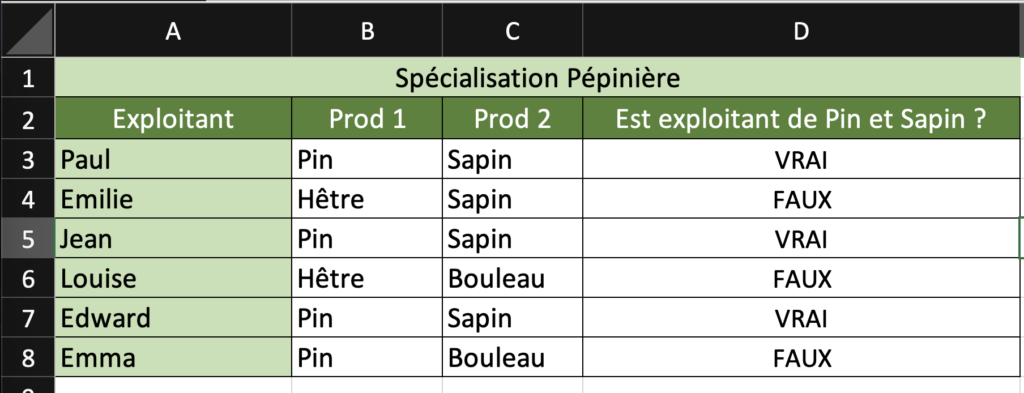Click the Exploitant header cell
The image size is (1024, 393).
[173, 118]
